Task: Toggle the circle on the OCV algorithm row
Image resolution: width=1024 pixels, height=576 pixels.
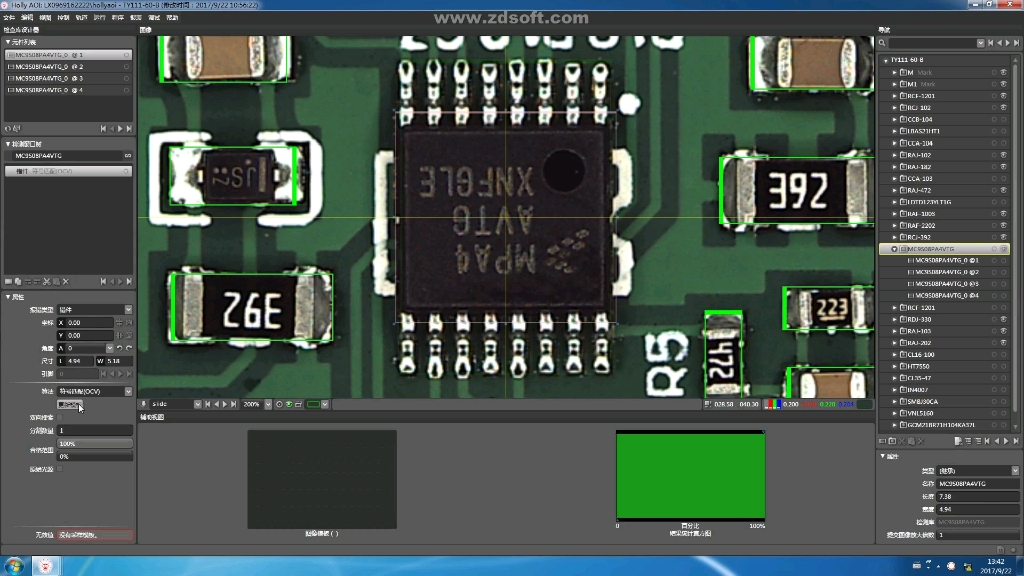Action: tap(126, 171)
